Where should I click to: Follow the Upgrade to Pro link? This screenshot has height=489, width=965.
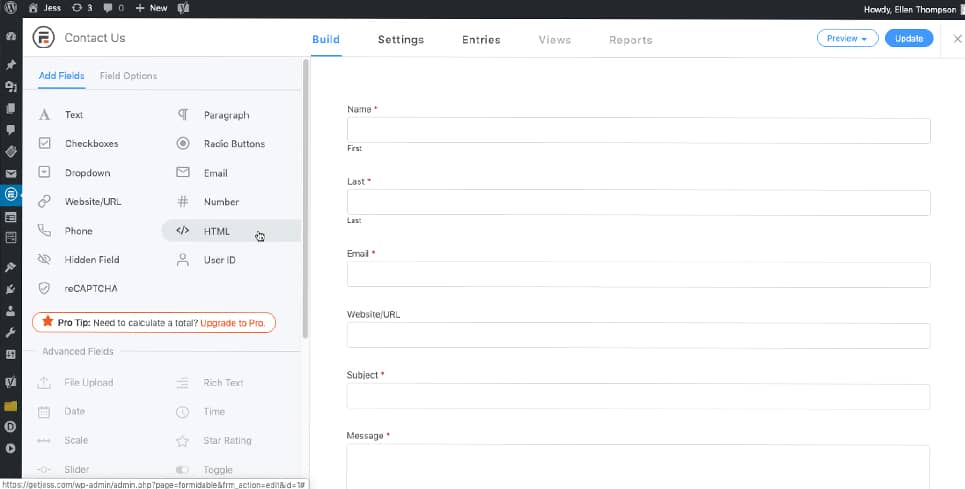(x=233, y=323)
